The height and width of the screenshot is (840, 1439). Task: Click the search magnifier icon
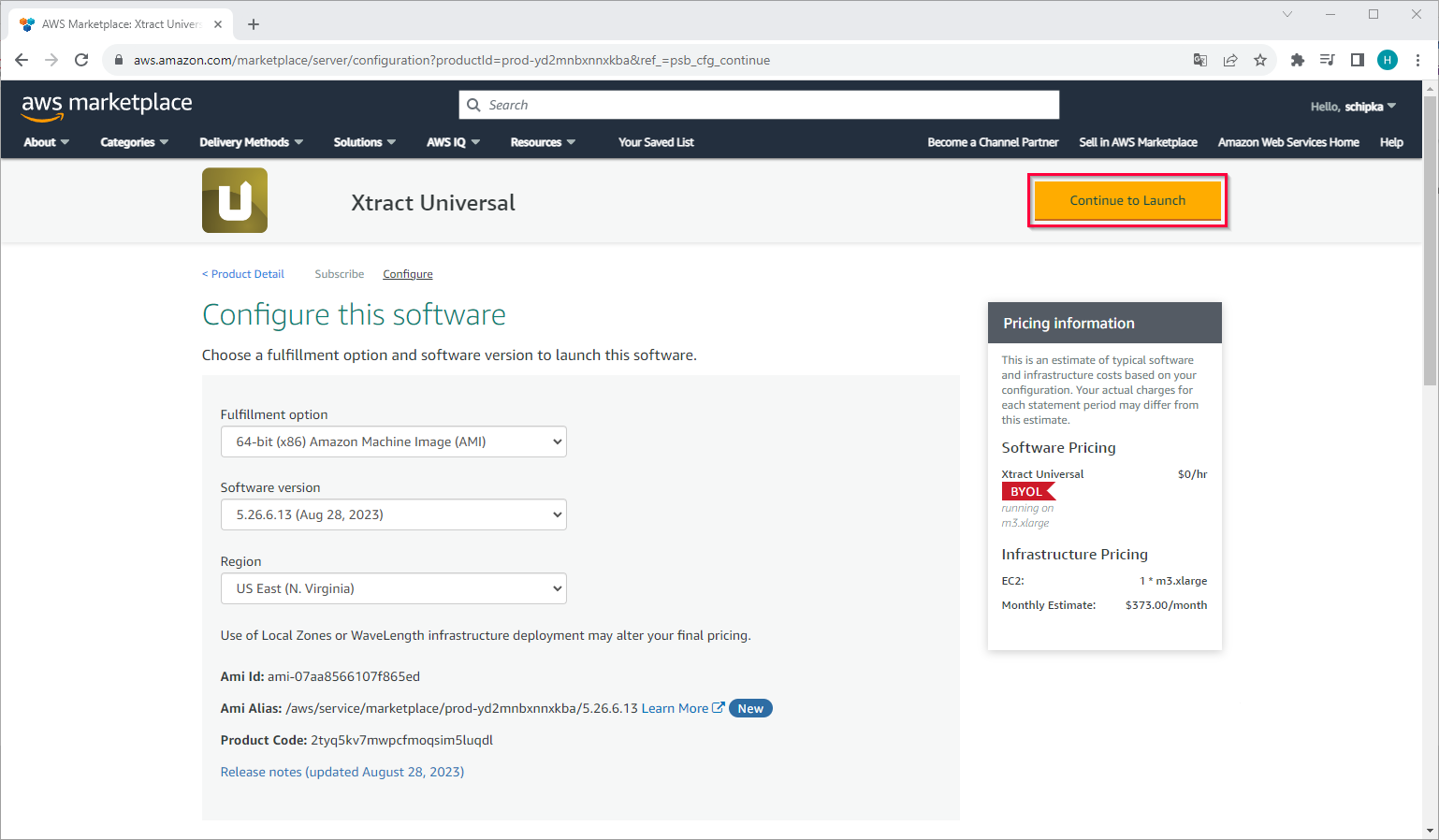(x=473, y=105)
